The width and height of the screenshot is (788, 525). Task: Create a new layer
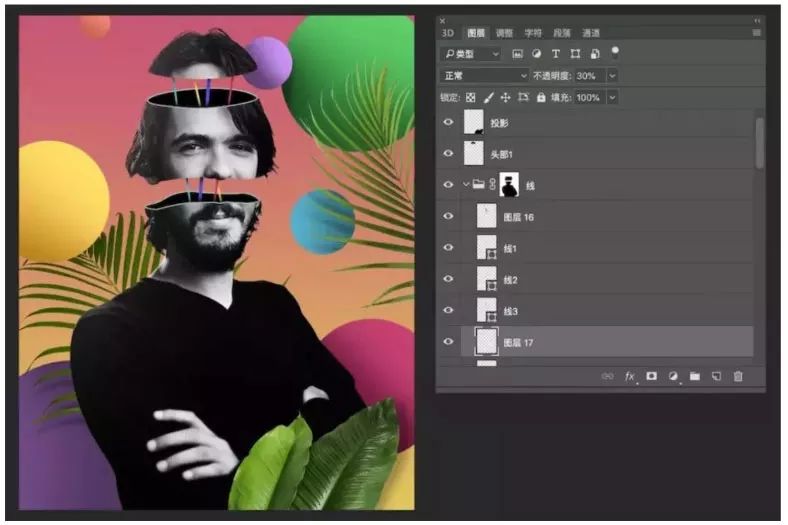[x=716, y=376]
